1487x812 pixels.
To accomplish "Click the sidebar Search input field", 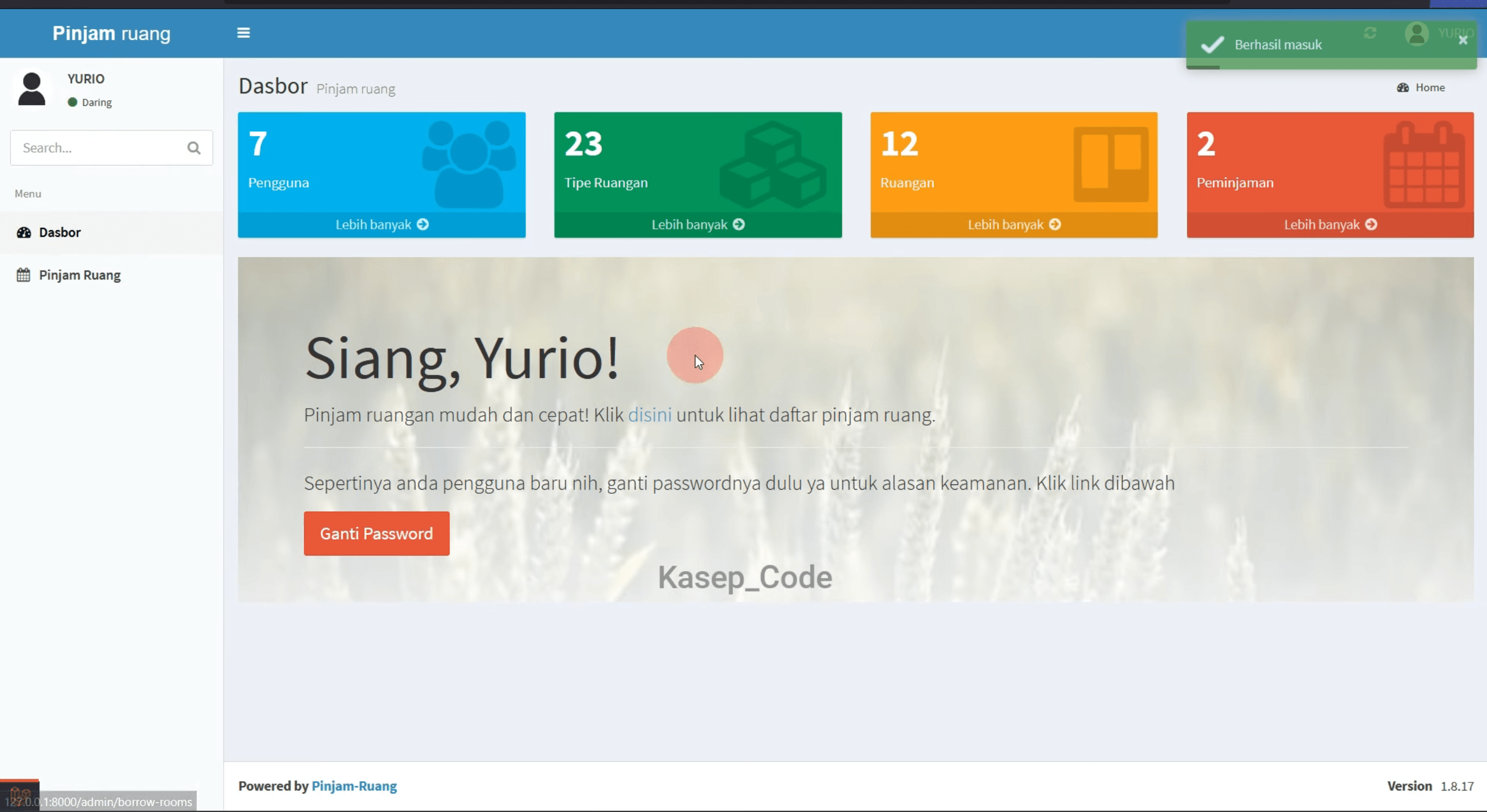I will 99,148.
